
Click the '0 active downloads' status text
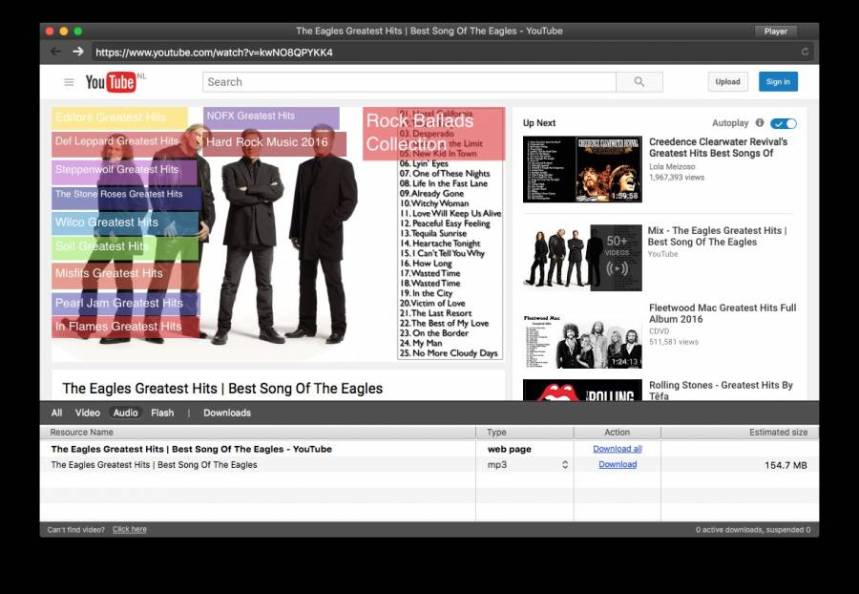pyautogui.click(x=753, y=530)
